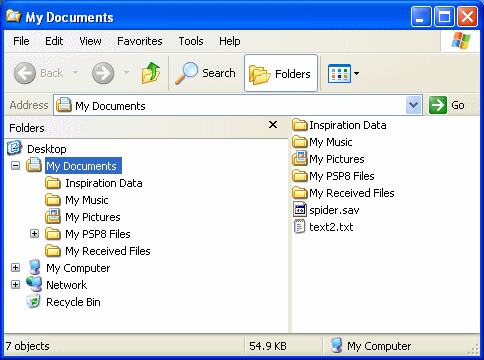Click 'My Music' label in folder tree

coord(87,200)
